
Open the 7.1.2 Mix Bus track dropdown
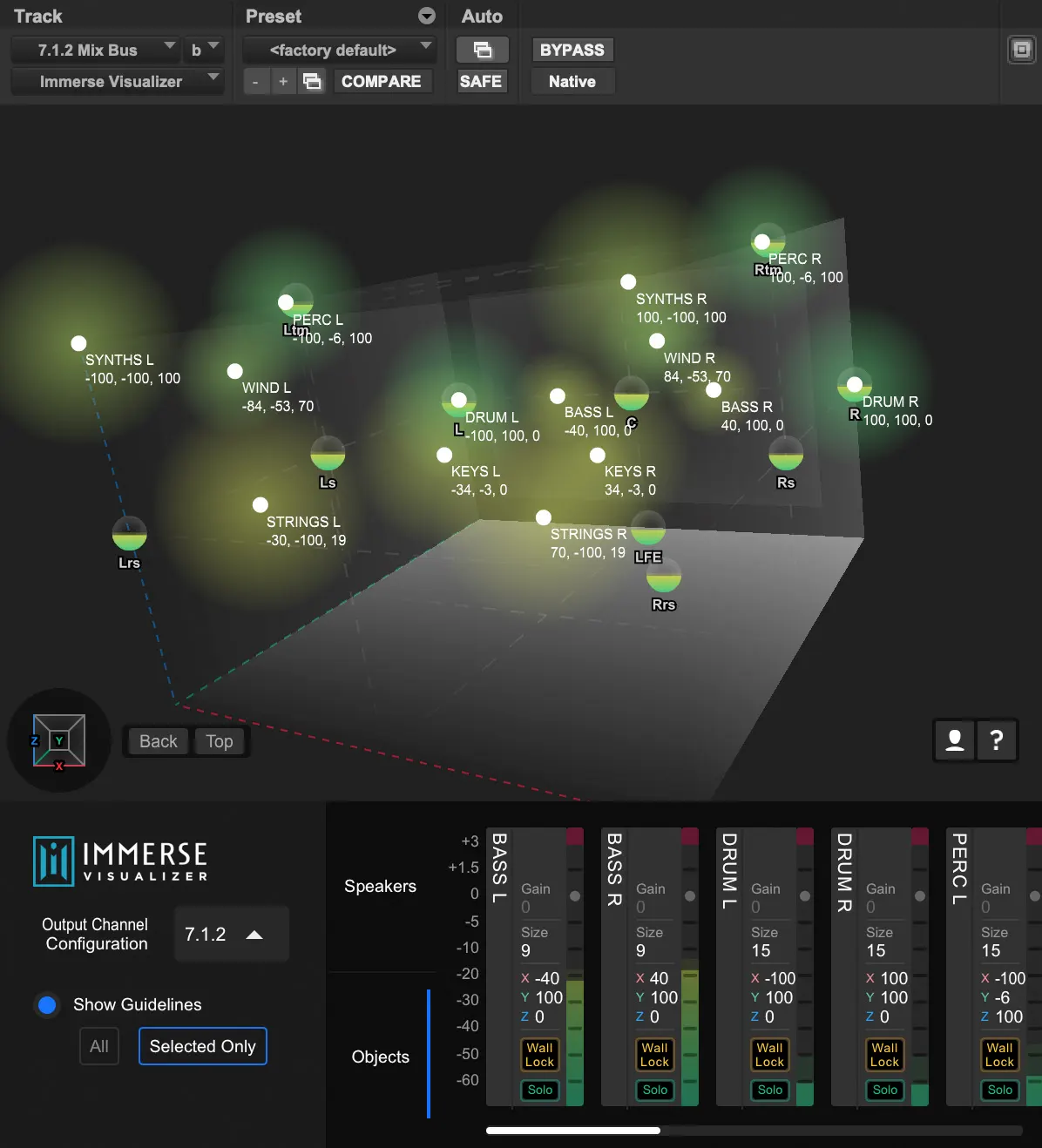coord(95,50)
